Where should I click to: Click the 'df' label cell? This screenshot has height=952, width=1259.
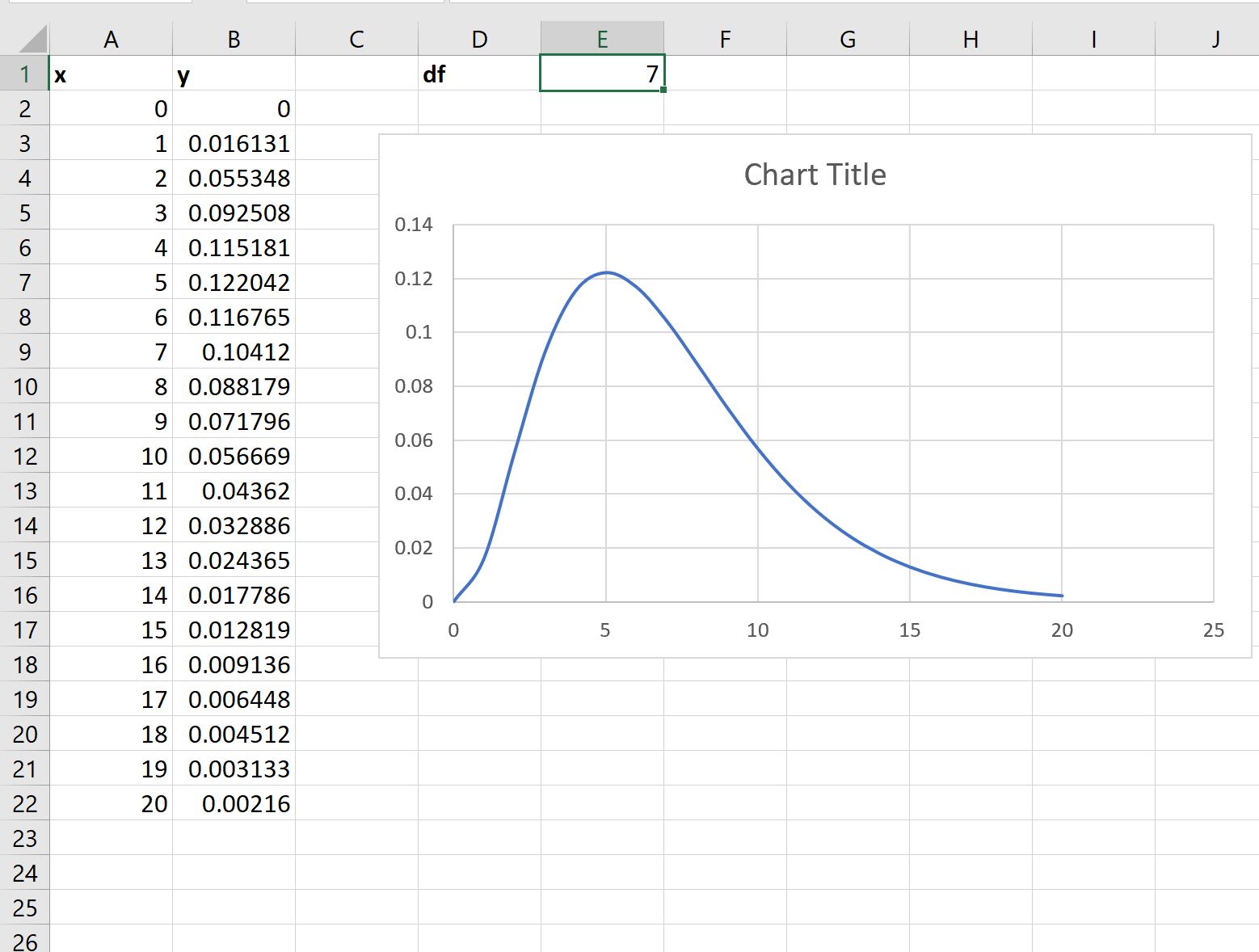click(480, 74)
